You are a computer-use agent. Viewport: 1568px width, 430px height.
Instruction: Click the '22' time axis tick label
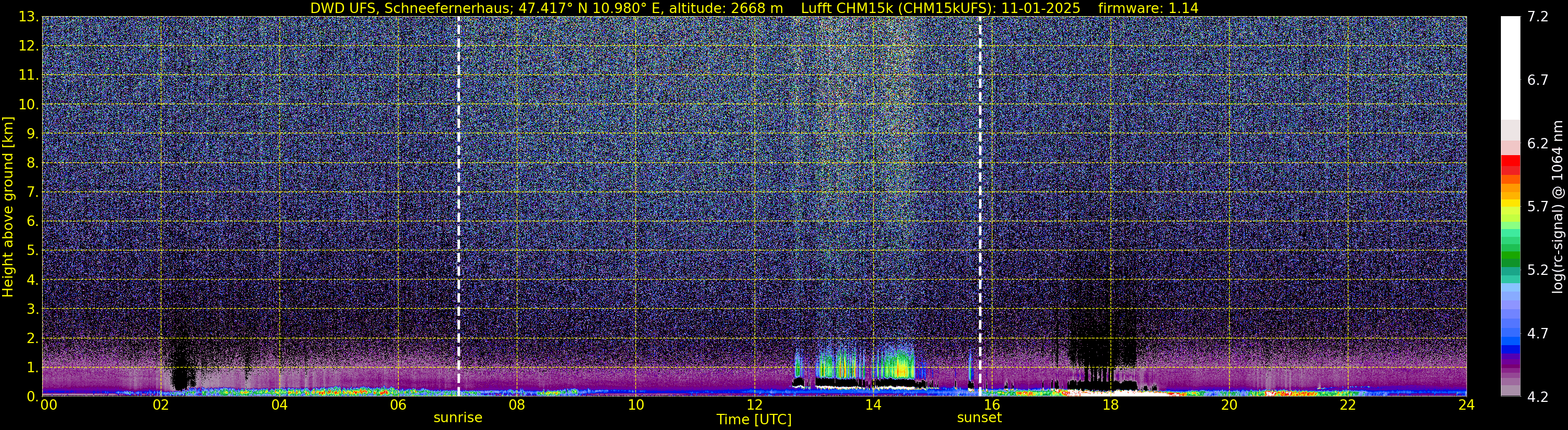coord(1348,405)
